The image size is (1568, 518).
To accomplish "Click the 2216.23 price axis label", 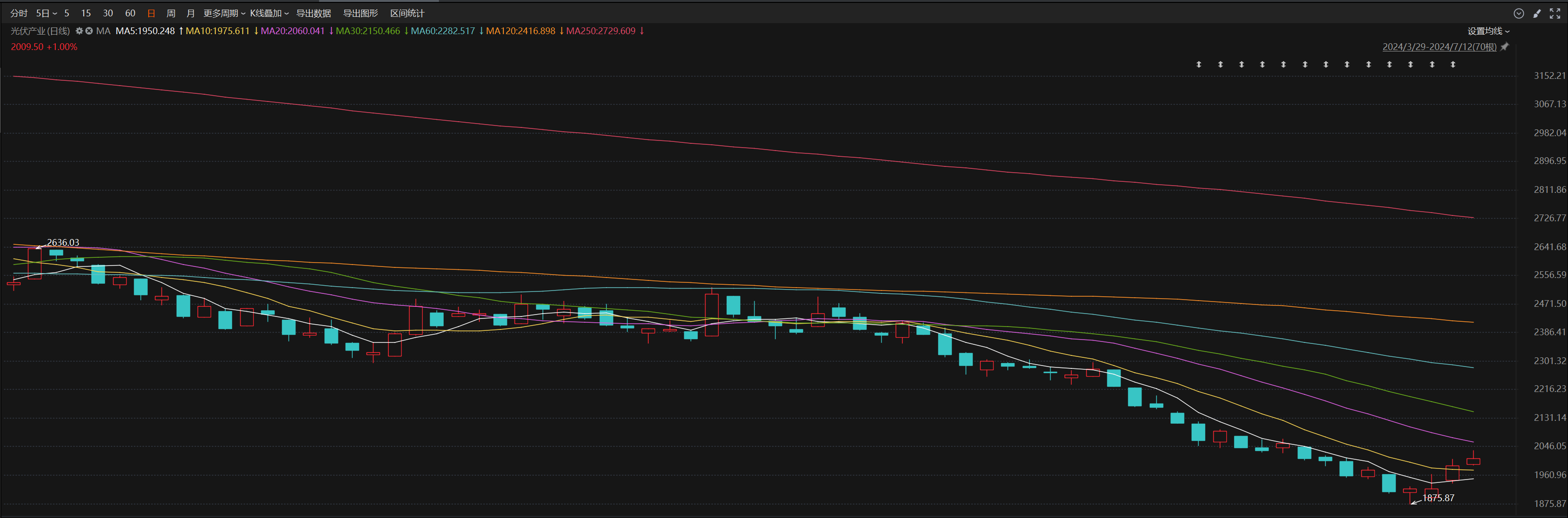I will coord(1550,389).
